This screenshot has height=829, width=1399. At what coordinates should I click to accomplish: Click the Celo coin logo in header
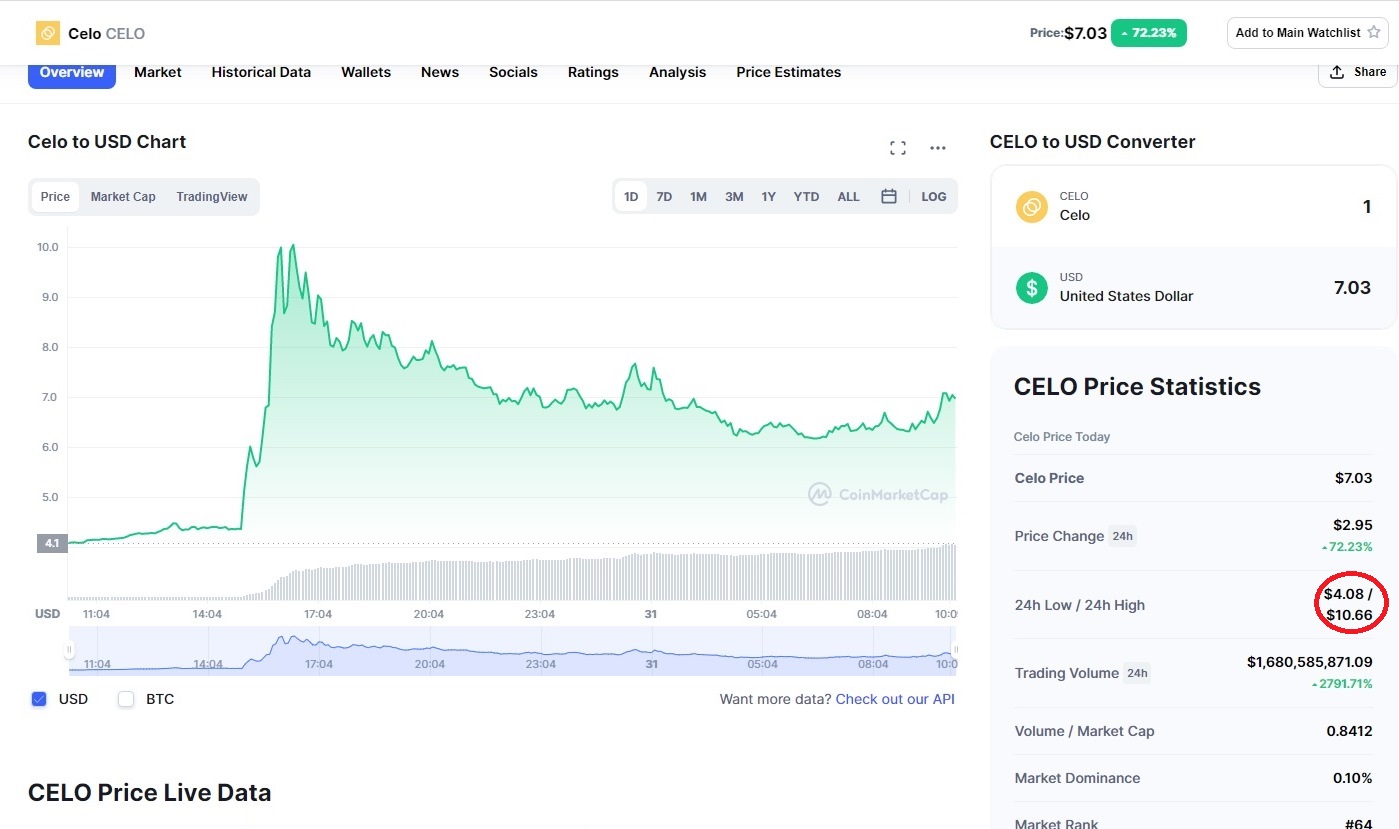48,33
